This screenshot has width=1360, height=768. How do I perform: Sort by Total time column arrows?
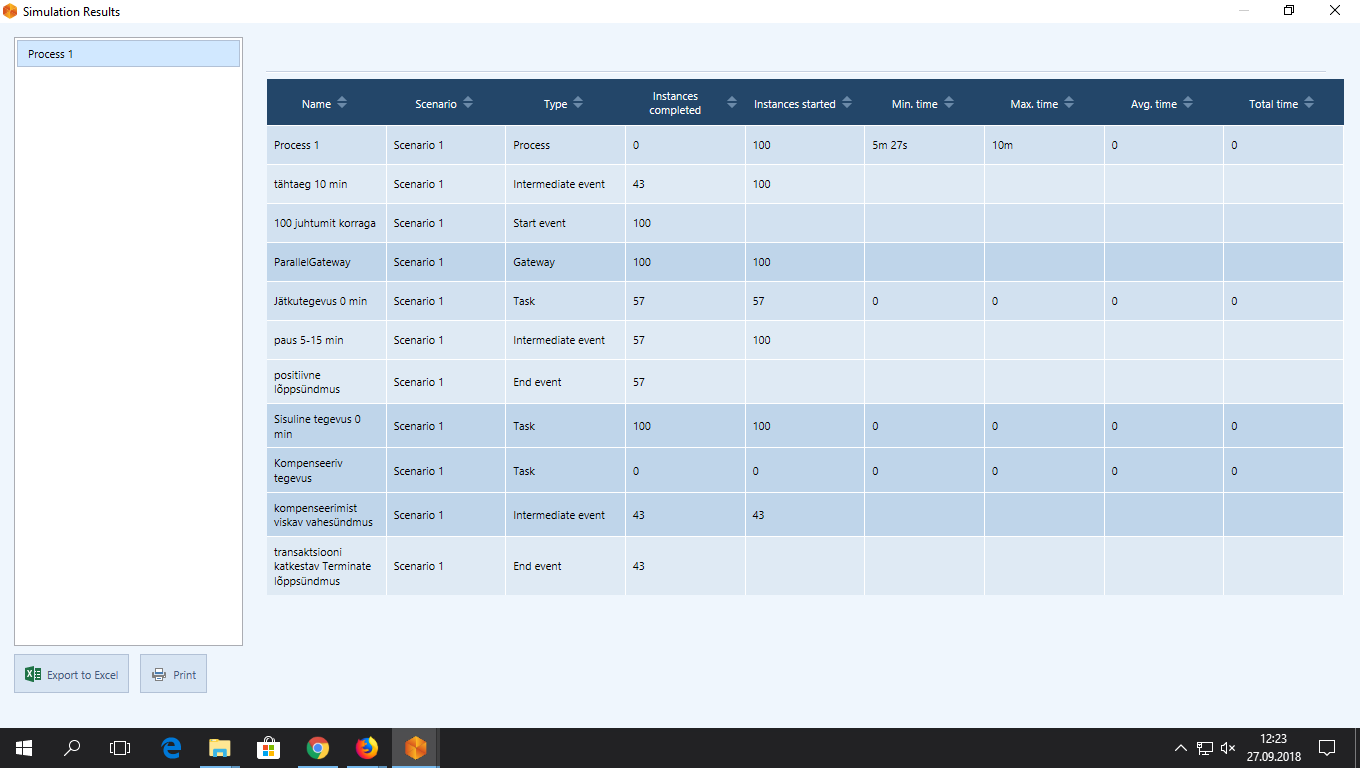[x=1309, y=103]
